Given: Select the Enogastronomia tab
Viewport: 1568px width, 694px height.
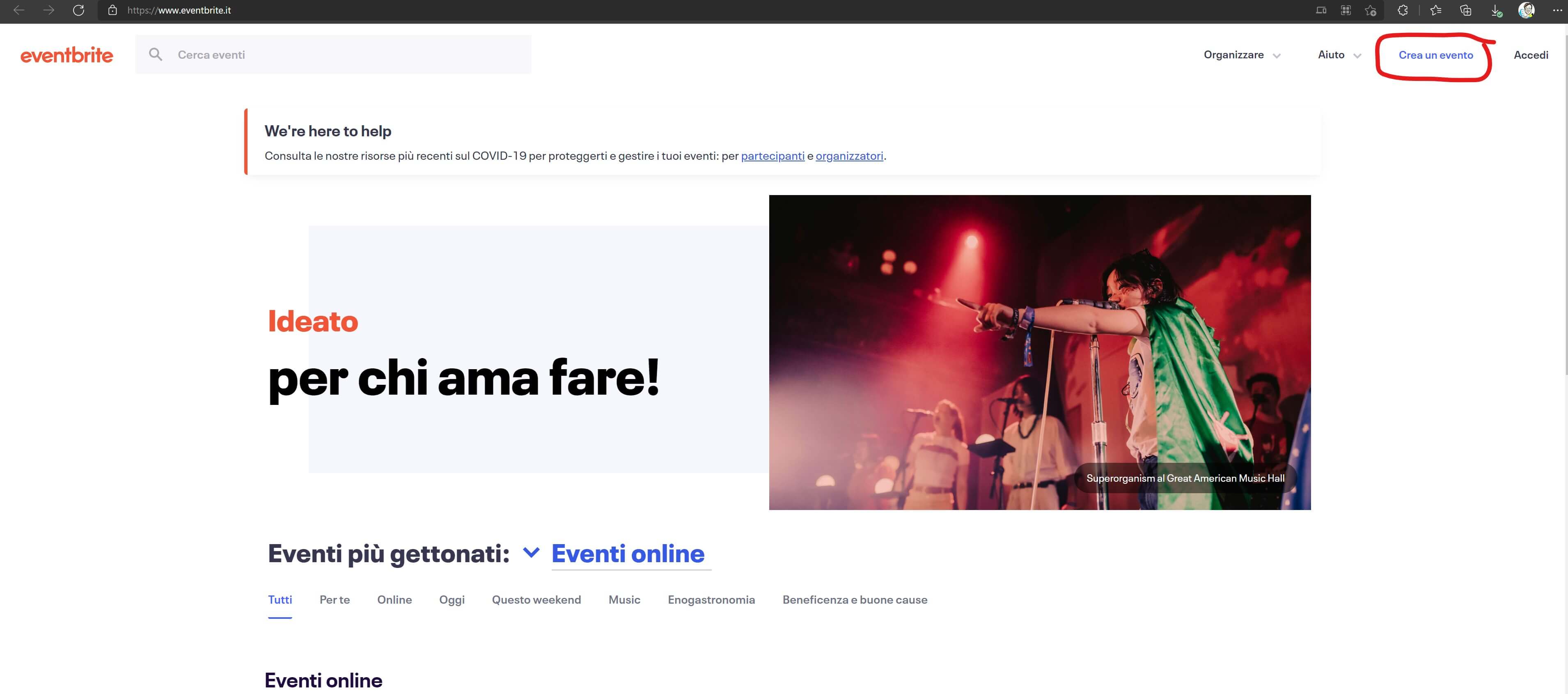Looking at the screenshot, I should [x=711, y=600].
